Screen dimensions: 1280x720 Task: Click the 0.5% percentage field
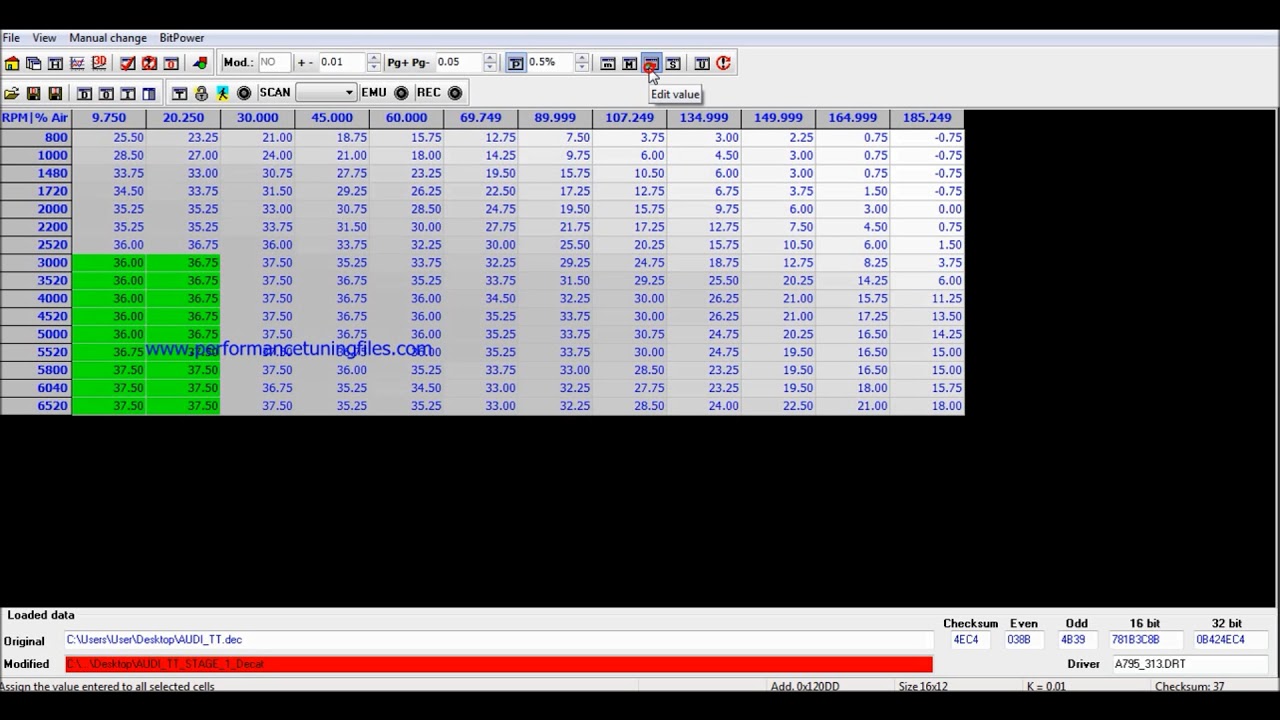tap(550, 62)
